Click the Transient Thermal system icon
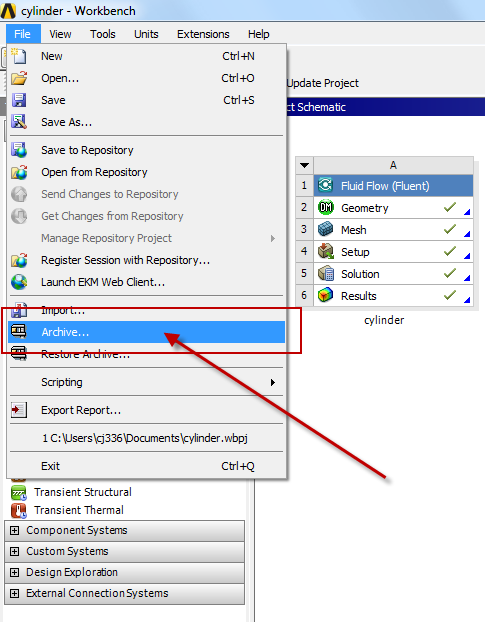485x622 pixels. pyautogui.click(x=19, y=510)
